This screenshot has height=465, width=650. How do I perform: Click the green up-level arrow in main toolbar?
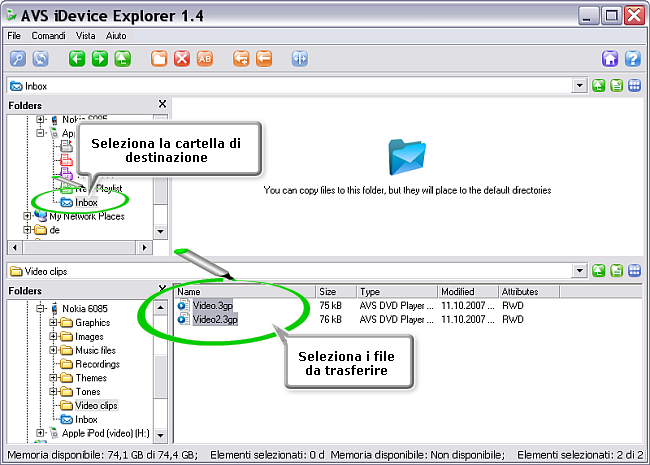tap(122, 58)
